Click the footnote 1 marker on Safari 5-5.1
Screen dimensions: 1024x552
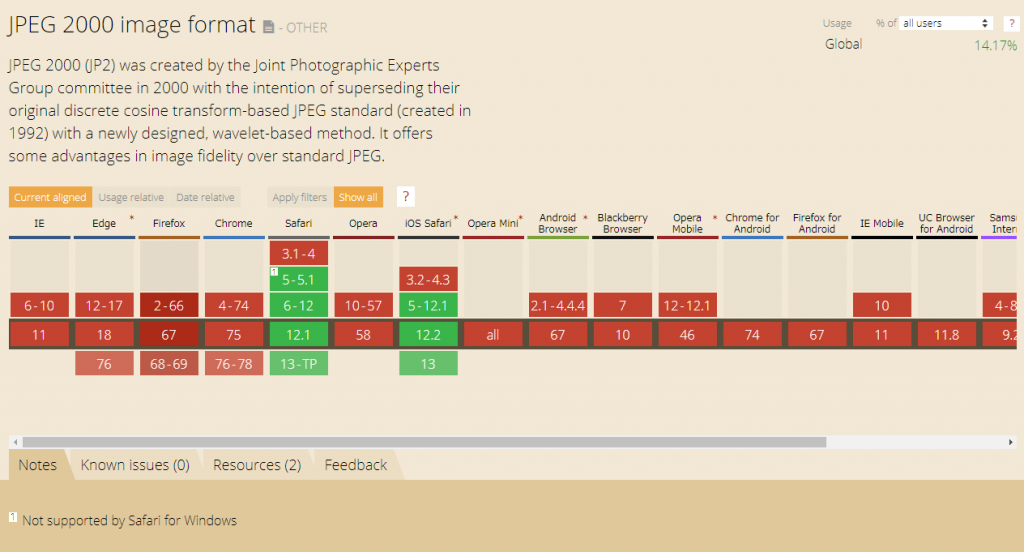pos(274,271)
